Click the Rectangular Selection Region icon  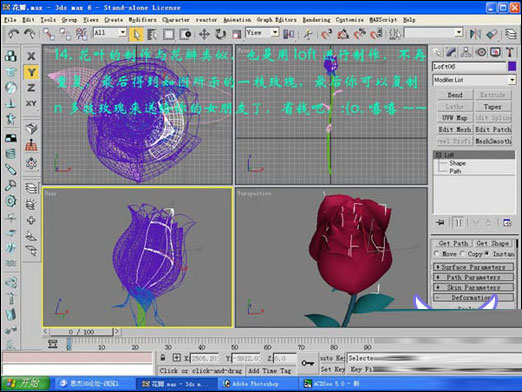pos(169,34)
